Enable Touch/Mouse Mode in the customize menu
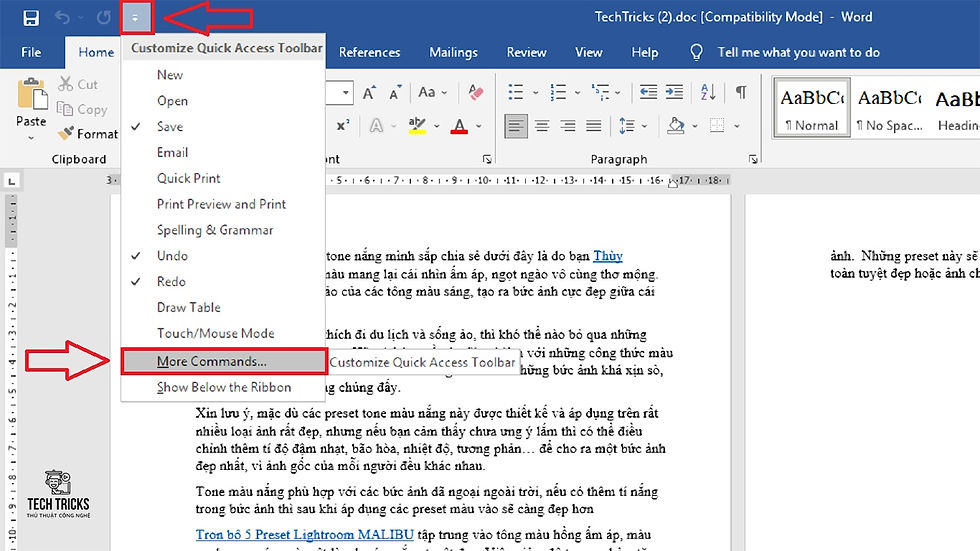This screenshot has width=980, height=551. click(223, 333)
